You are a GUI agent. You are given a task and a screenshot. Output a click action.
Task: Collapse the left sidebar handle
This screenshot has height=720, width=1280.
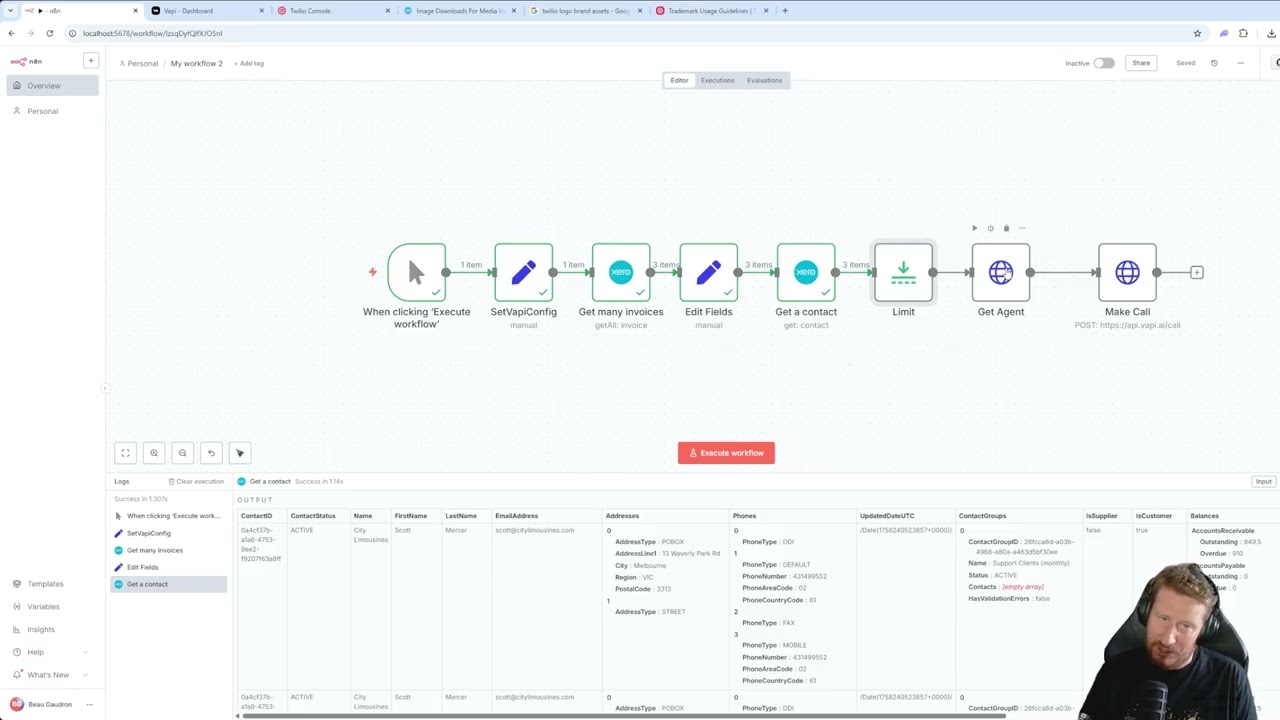(x=105, y=388)
